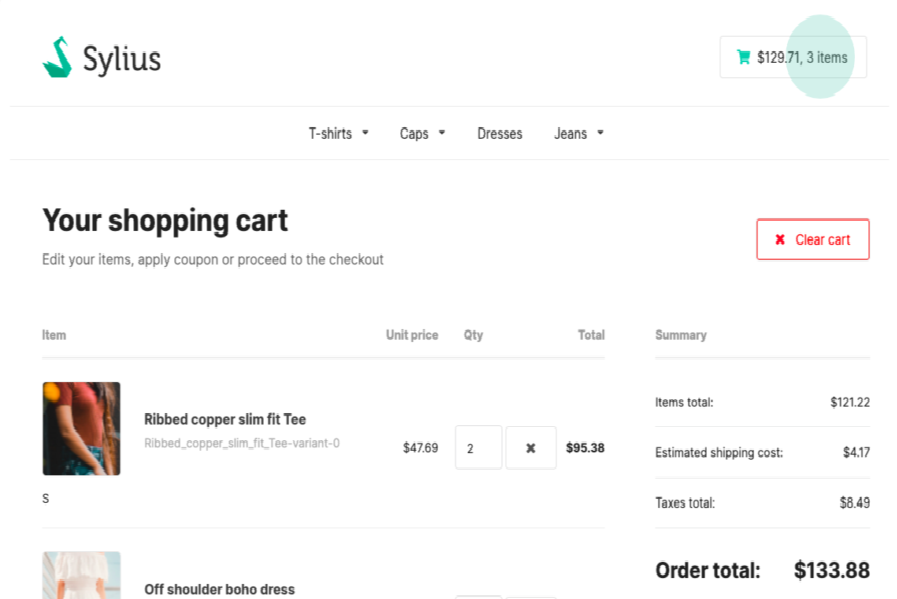The height and width of the screenshot is (599, 897).
Task: Open the Dresses category
Action: [499, 132]
